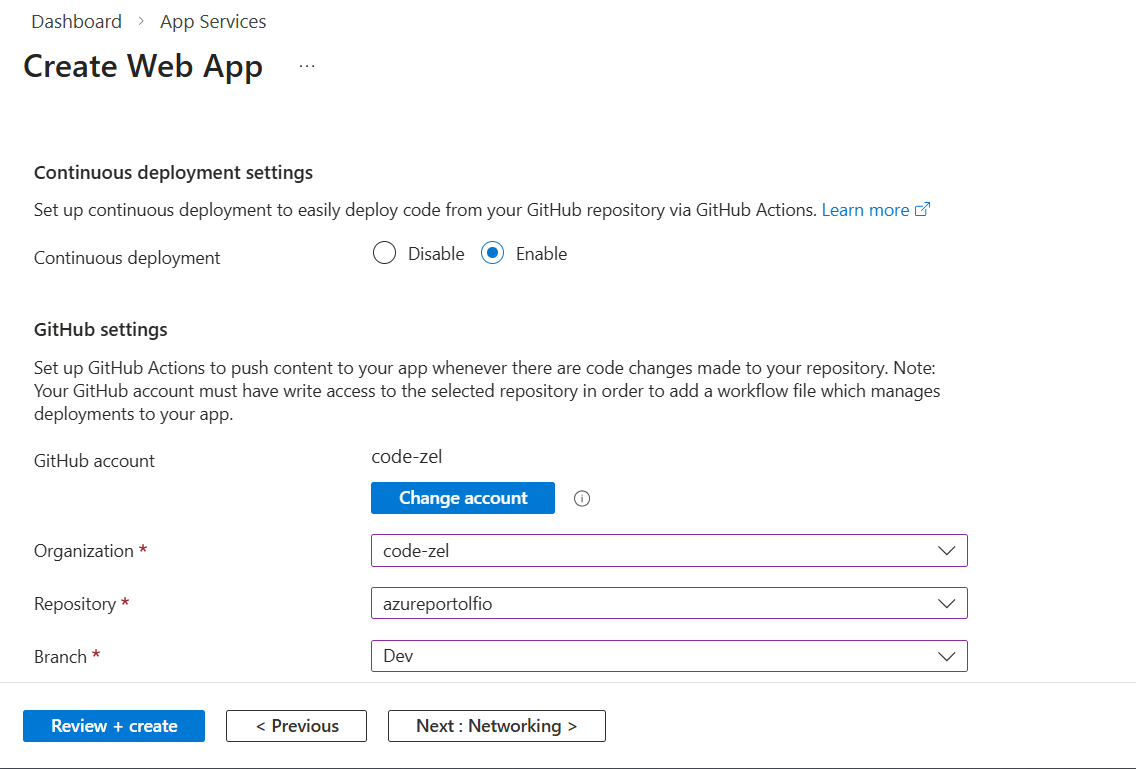
Task: Go back with the Previous button
Action: pyautogui.click(x=296, y=726)
